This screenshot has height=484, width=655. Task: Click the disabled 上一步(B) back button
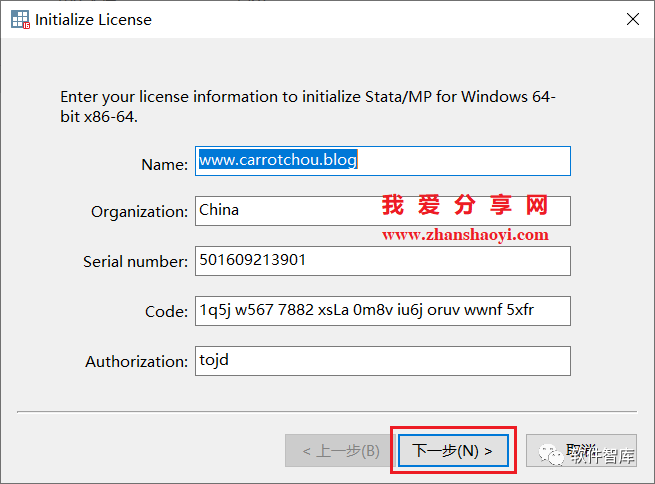pyautogui.click(x=341, y=451)
